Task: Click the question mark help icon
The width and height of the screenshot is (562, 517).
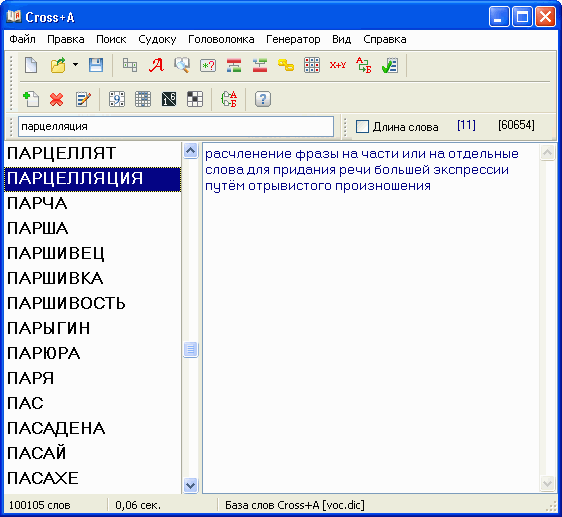Action: (263, 99)
